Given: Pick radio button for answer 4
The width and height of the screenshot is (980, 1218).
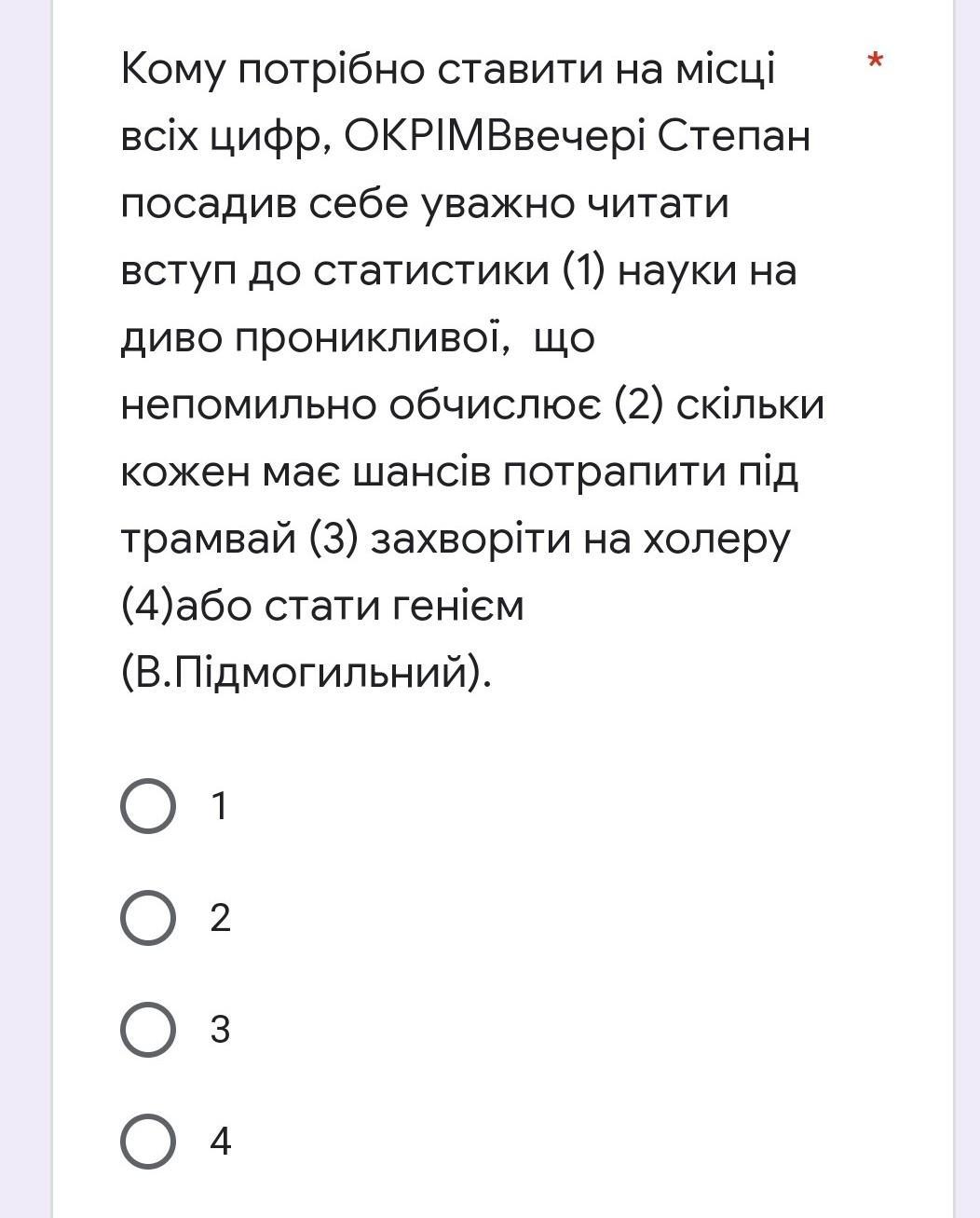Looking at the screenshot, I should coord(148,1142).
